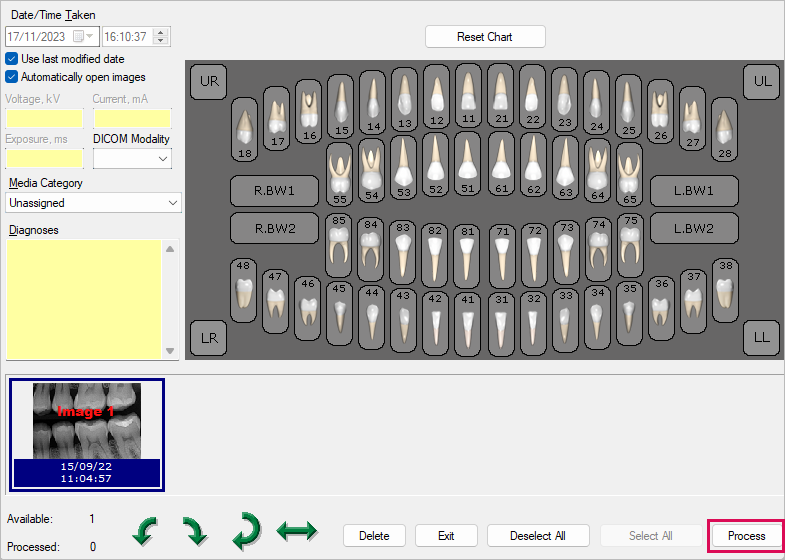This screenshot has height=560, width=785.
Task: Select tooth 38 on the chart
Action: click(x=725, y=290)
